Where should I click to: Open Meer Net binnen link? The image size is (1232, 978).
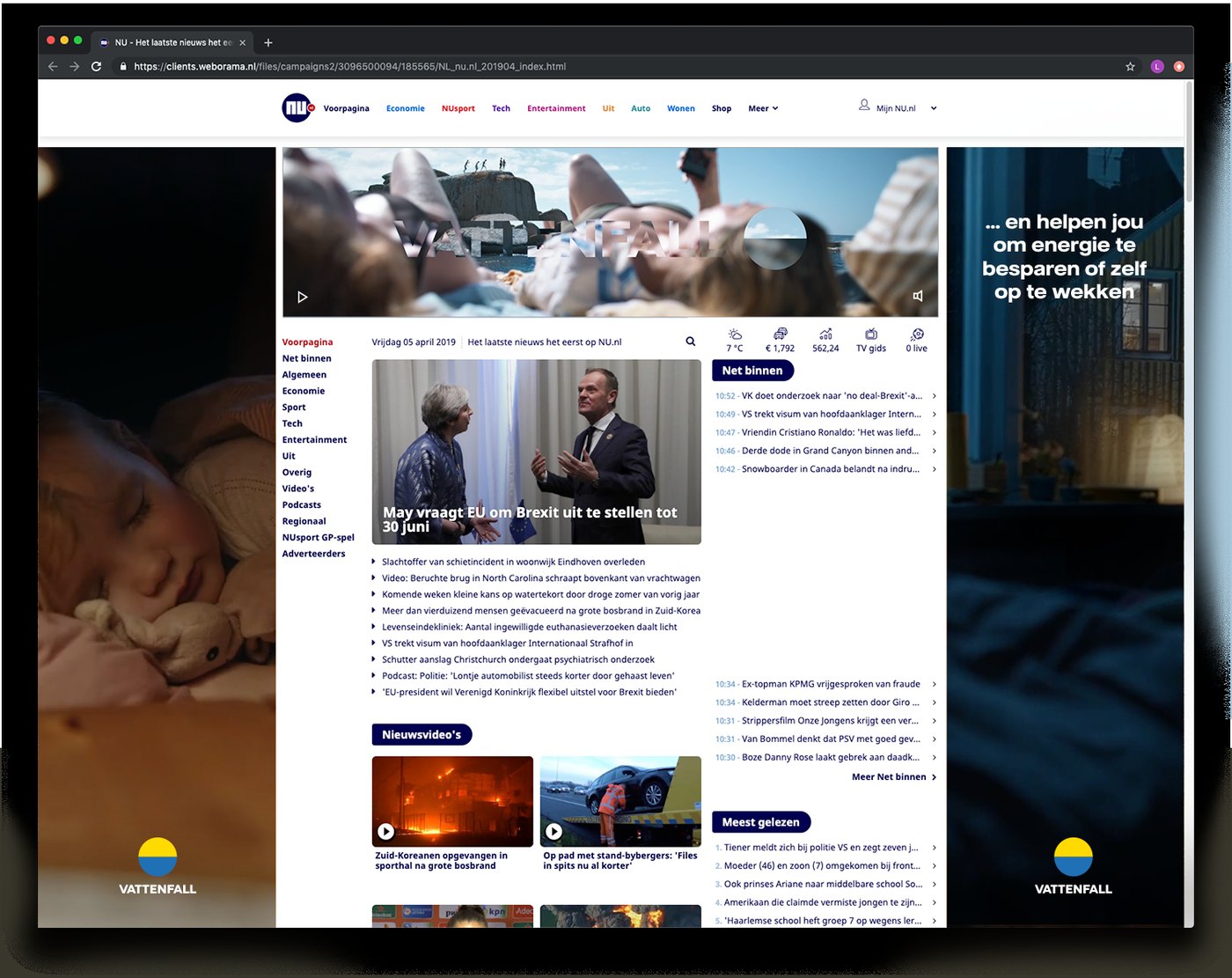(894, 777)
